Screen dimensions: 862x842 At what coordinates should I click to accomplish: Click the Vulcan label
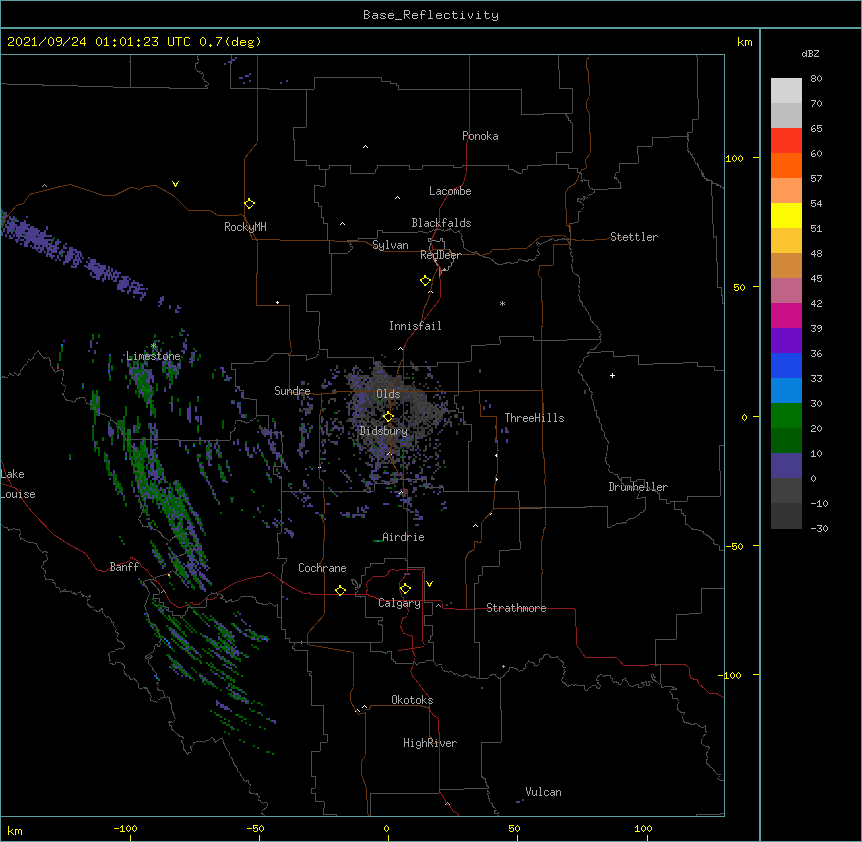(x=544, y=792)
